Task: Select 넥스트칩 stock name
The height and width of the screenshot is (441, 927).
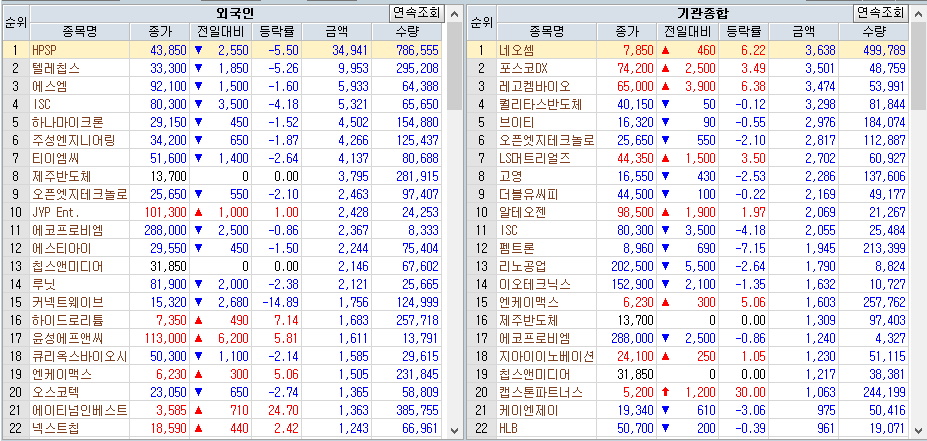Action: point(56,428)
